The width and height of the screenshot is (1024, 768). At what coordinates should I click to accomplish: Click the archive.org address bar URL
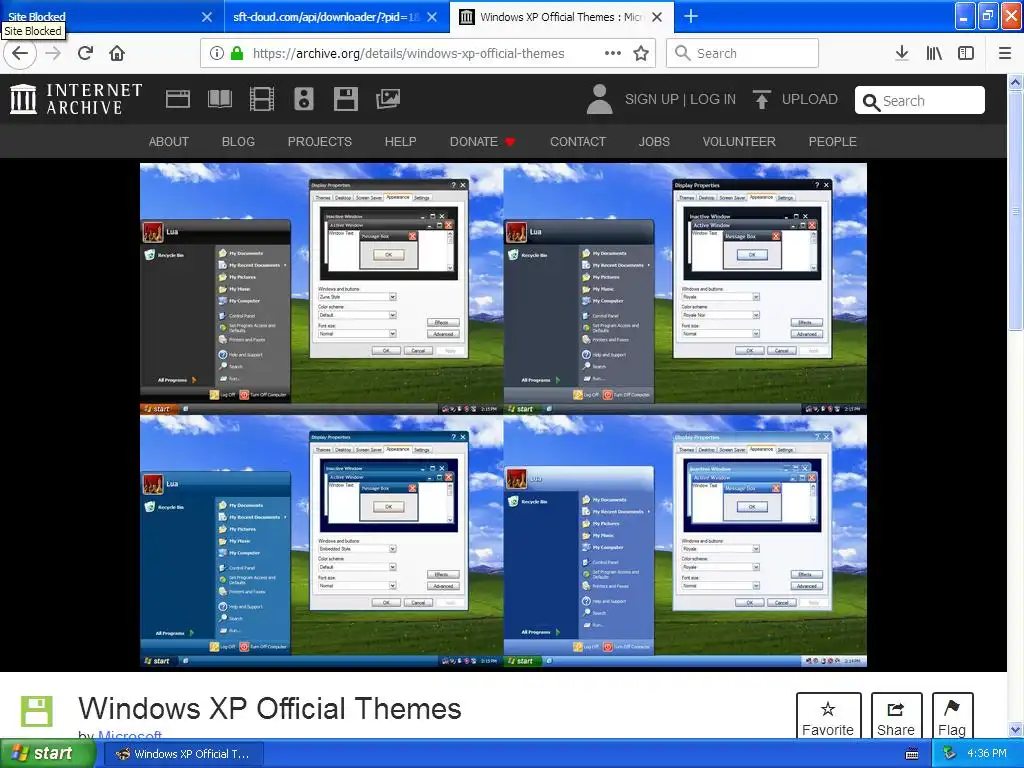[408, 54]
